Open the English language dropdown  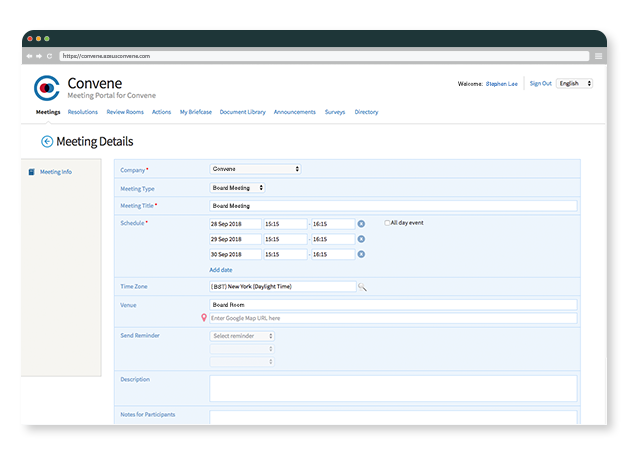coord(575,84)
